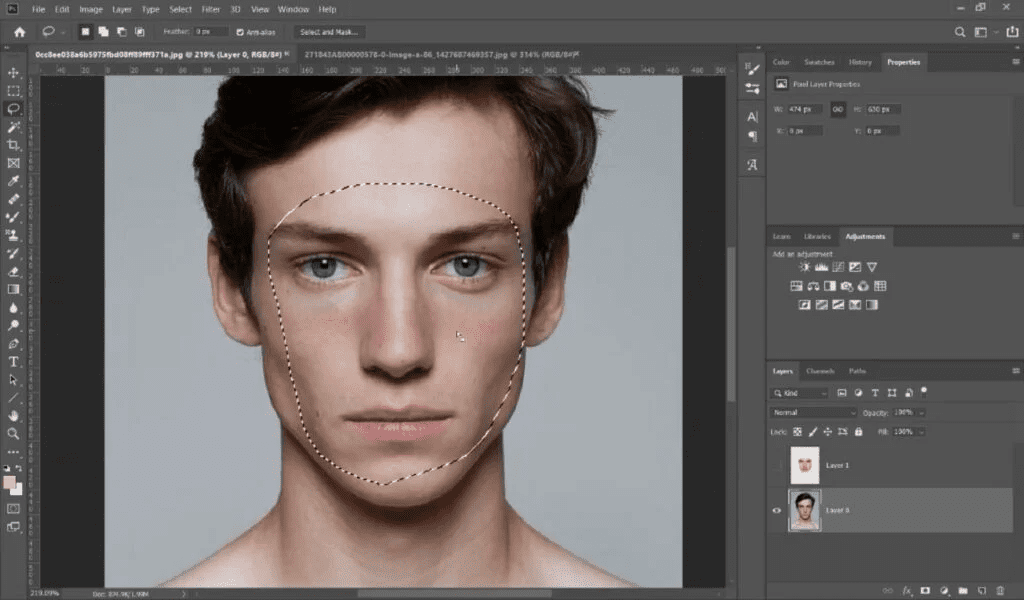Select the Eyedropper tool

point(14,181)
